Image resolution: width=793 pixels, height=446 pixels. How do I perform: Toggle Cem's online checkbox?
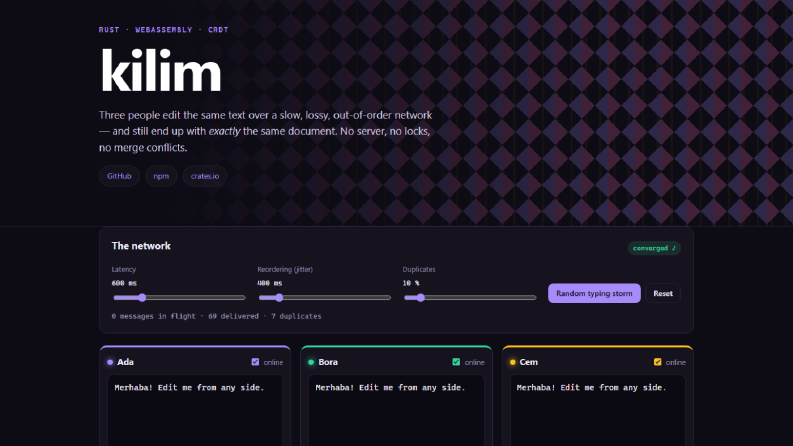tap(657, 362)
